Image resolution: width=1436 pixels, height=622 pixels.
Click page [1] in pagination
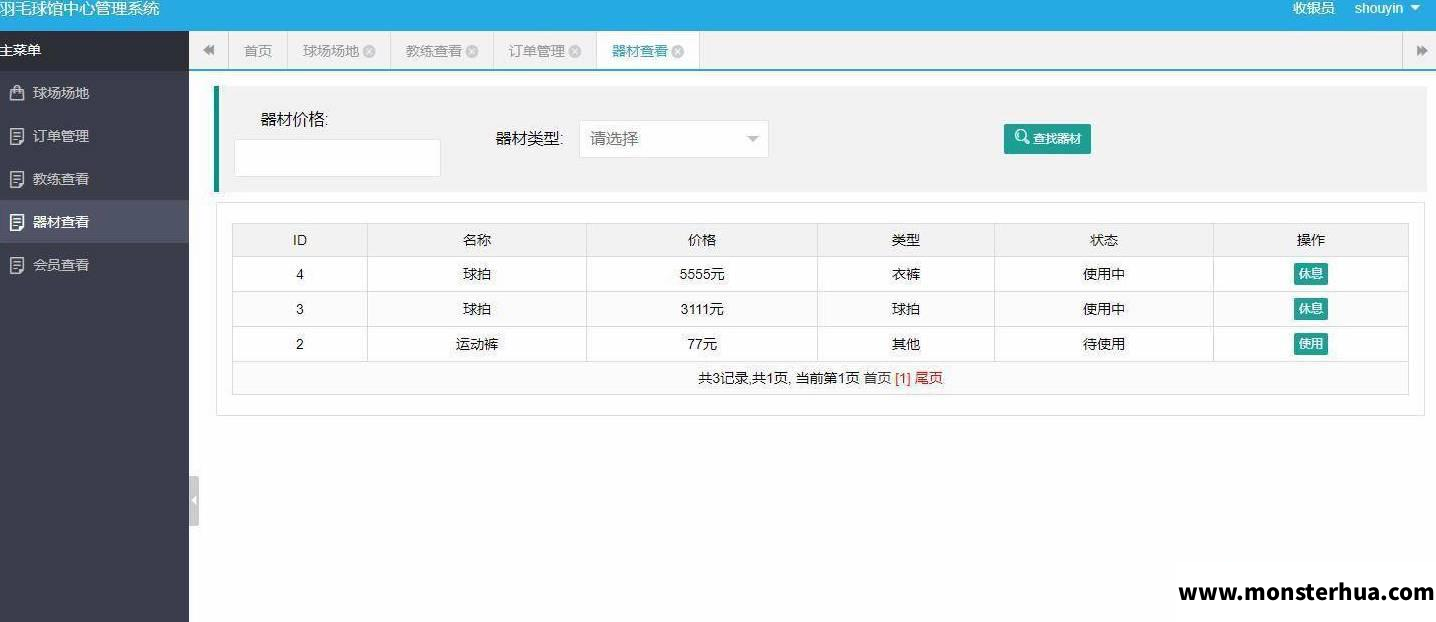(902, 379)
